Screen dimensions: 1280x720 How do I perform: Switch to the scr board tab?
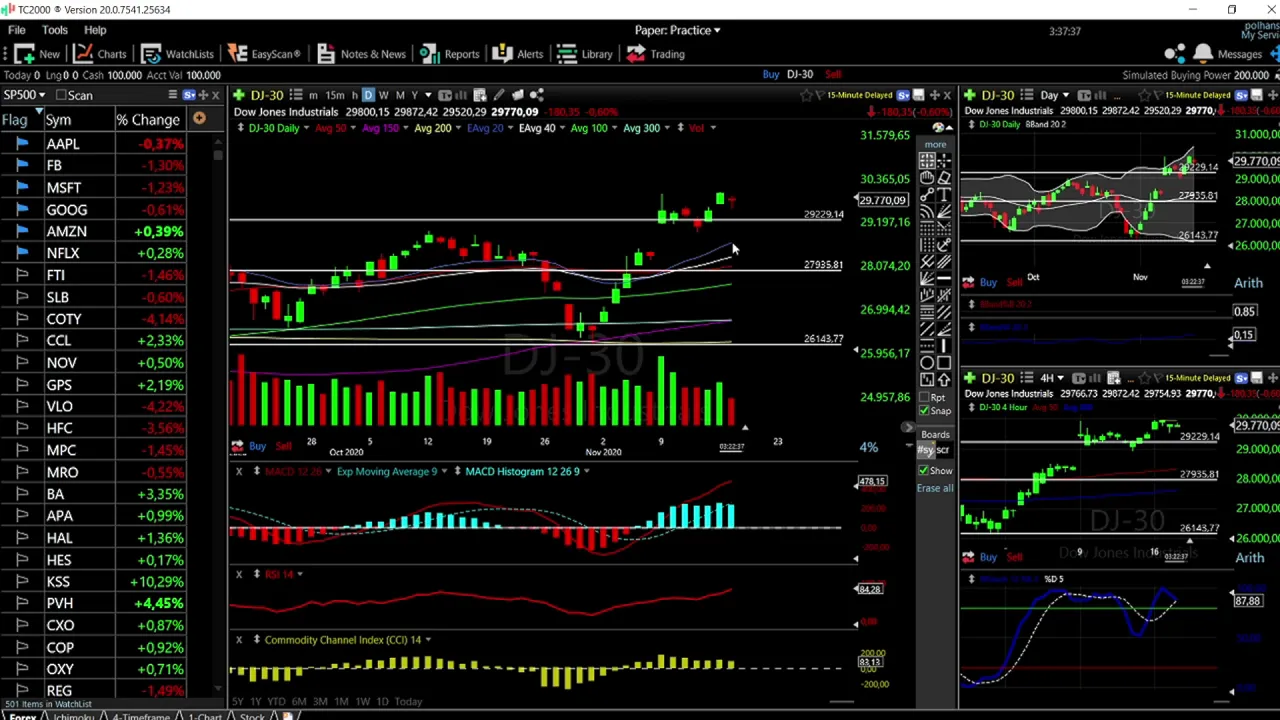click(x=944, y=451)
